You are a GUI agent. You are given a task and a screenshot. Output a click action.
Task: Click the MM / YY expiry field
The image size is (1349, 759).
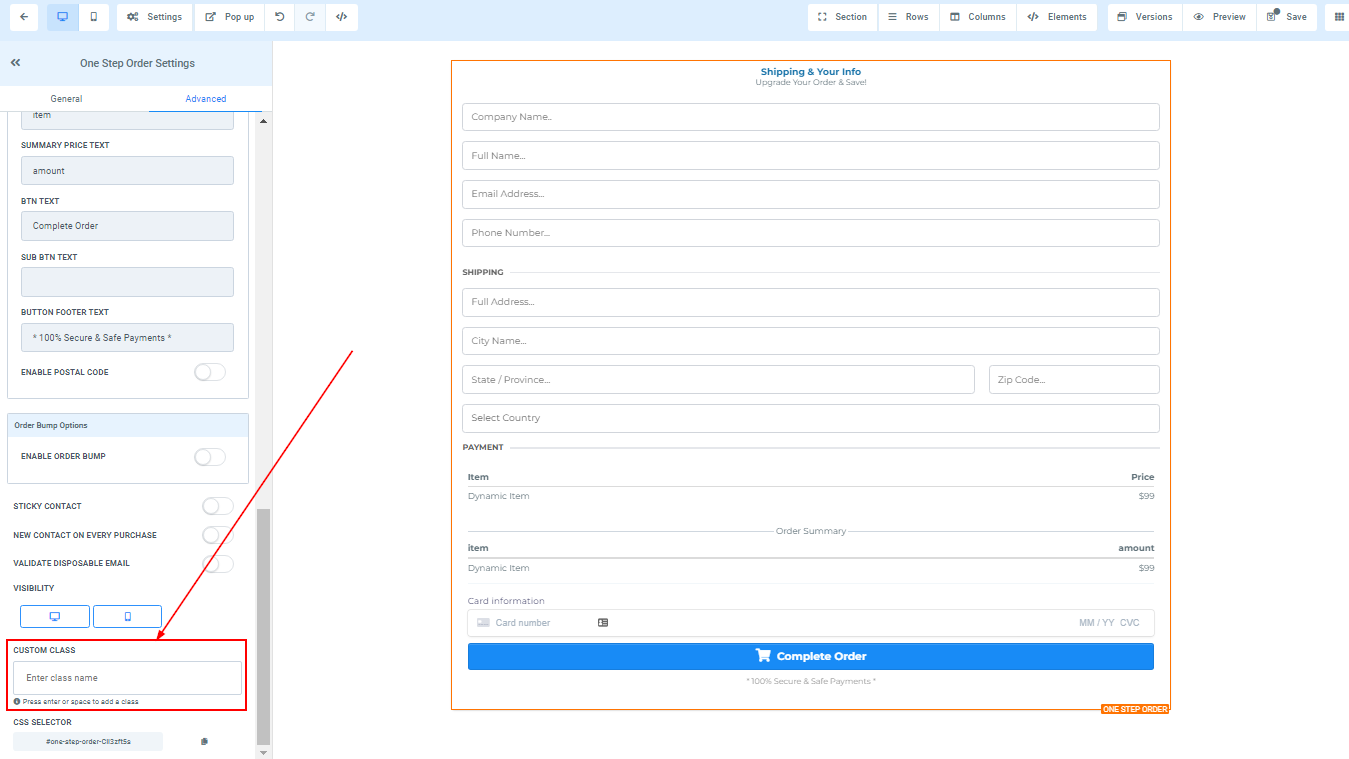[1096, 623]
